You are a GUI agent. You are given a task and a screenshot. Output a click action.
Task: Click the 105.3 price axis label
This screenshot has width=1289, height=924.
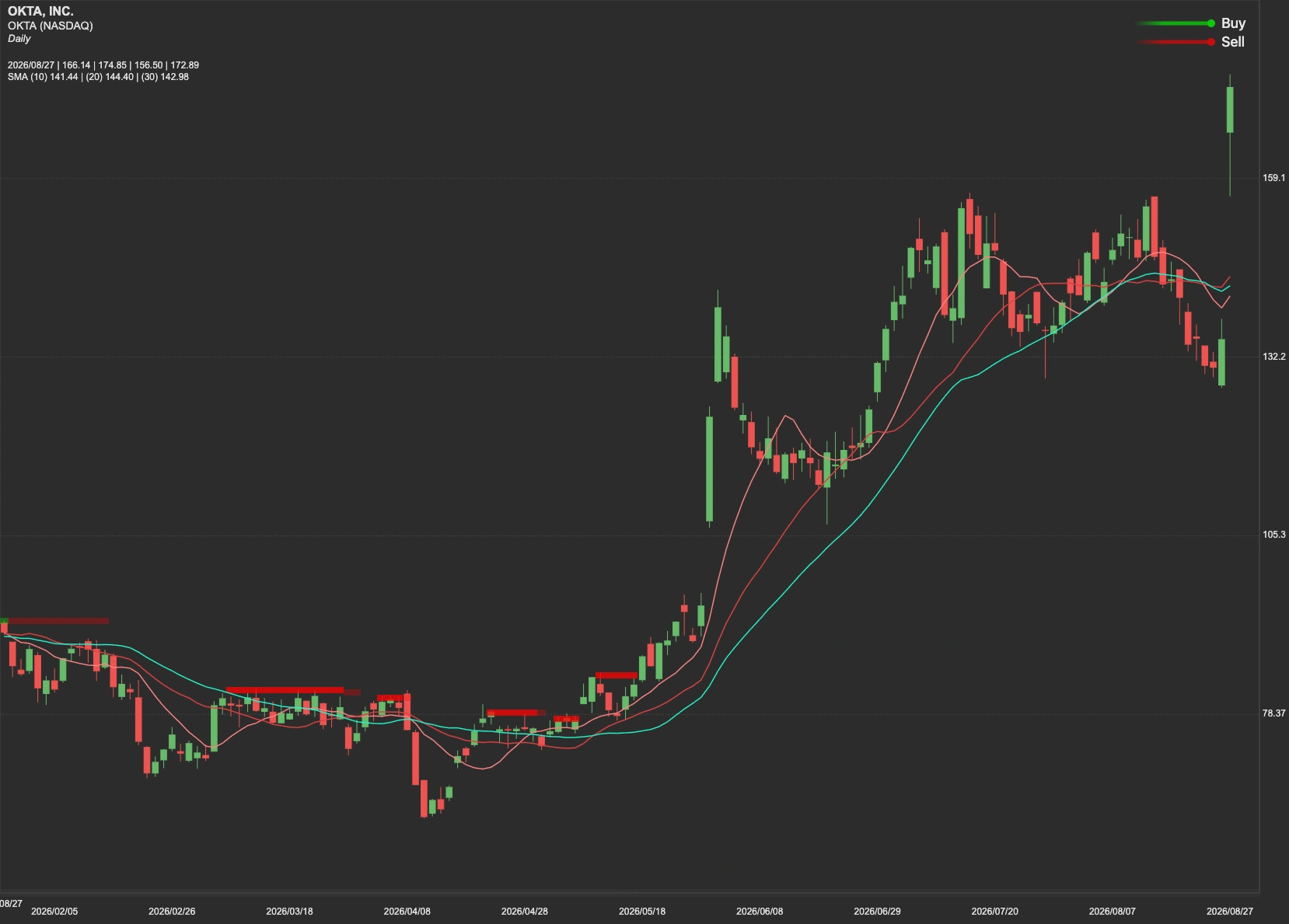pyautogui.click(x=1273, y=535)
